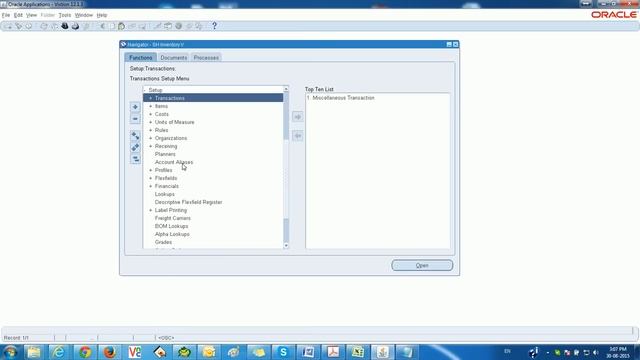Expand the Transactions tree node
Image resolution: width=640 pixels, height=360 pixels.
point(151,98)
